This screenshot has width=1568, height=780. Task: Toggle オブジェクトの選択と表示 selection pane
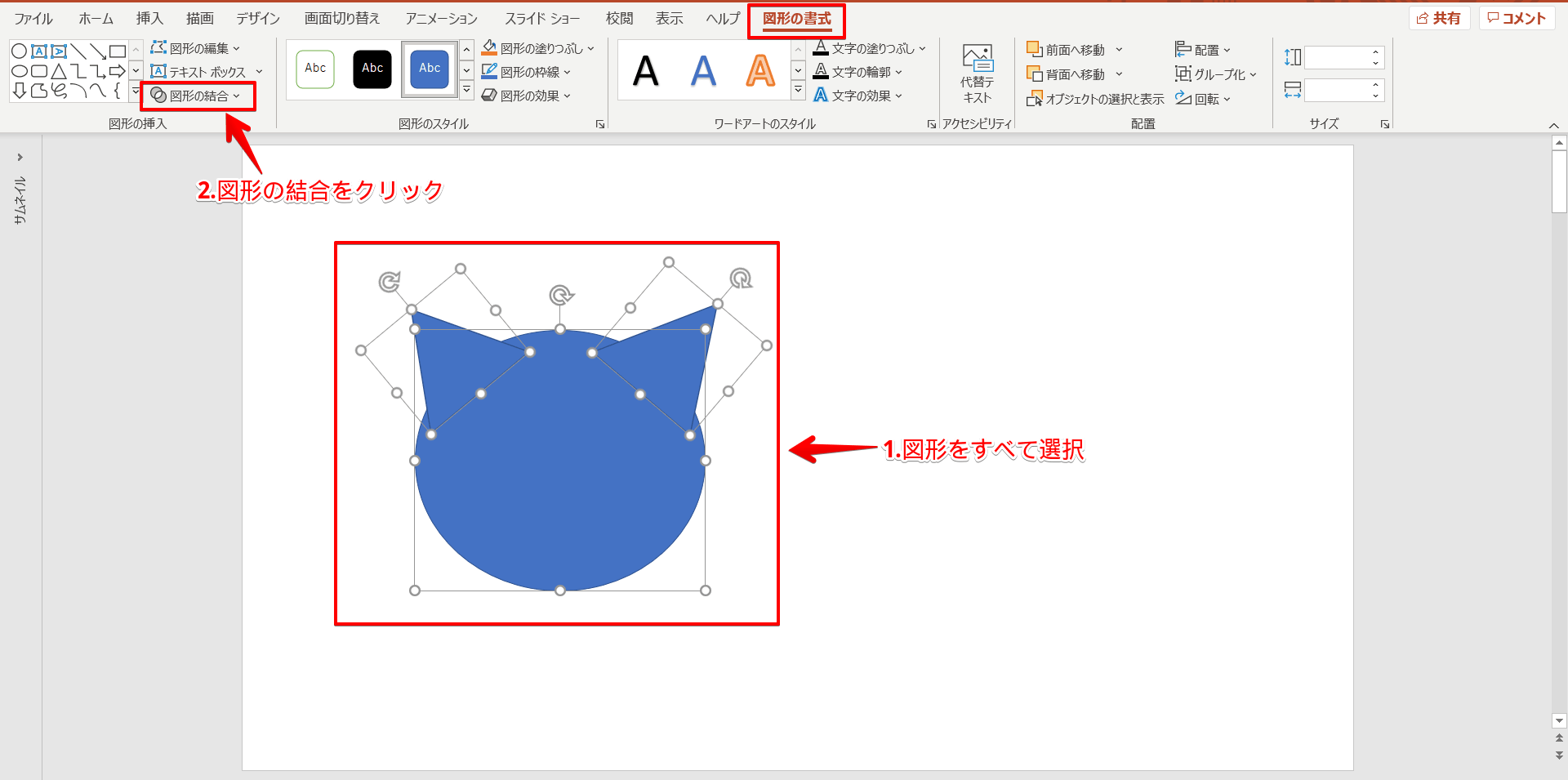point(1094,99)
